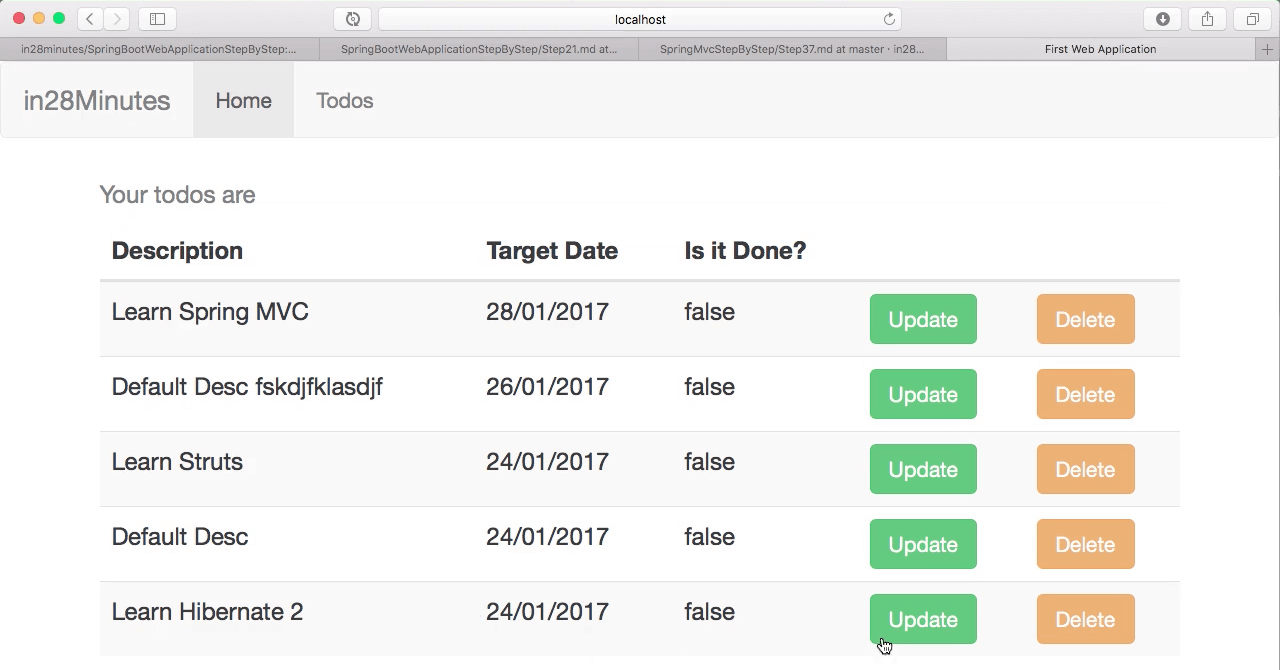
Task: Open the downloads list
Action: click(x=1163, y=18)
